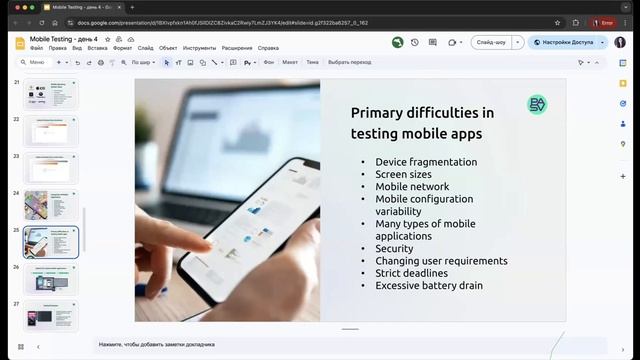Open the Вид menu
Image resolution: width=640 pixels, height=360 pixels.
tap(77, 48)
